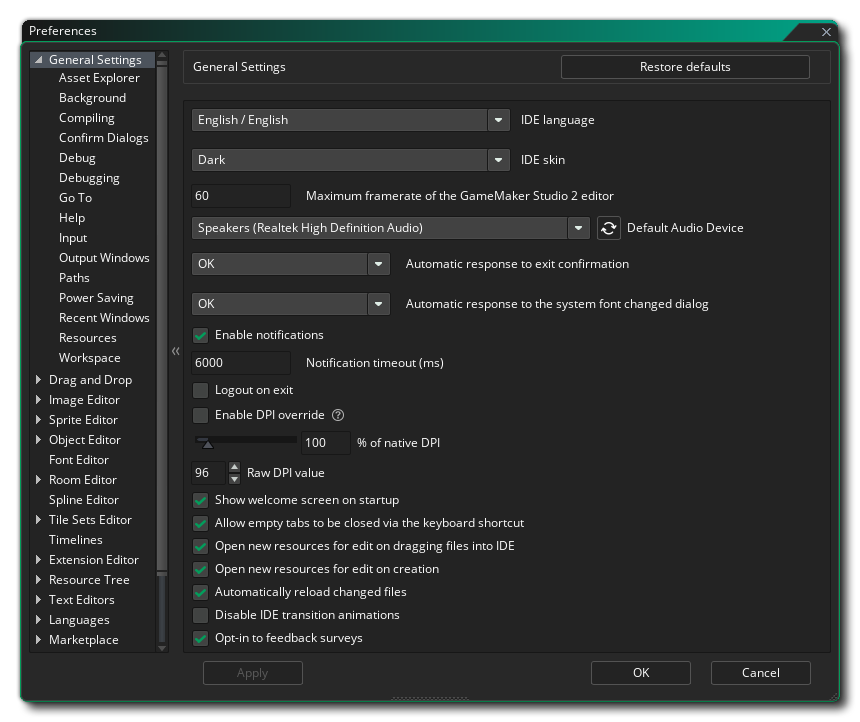Open the Font Editor preferences page
The width and height of the screenshot is (860, 722).
(x=79, y=460)
